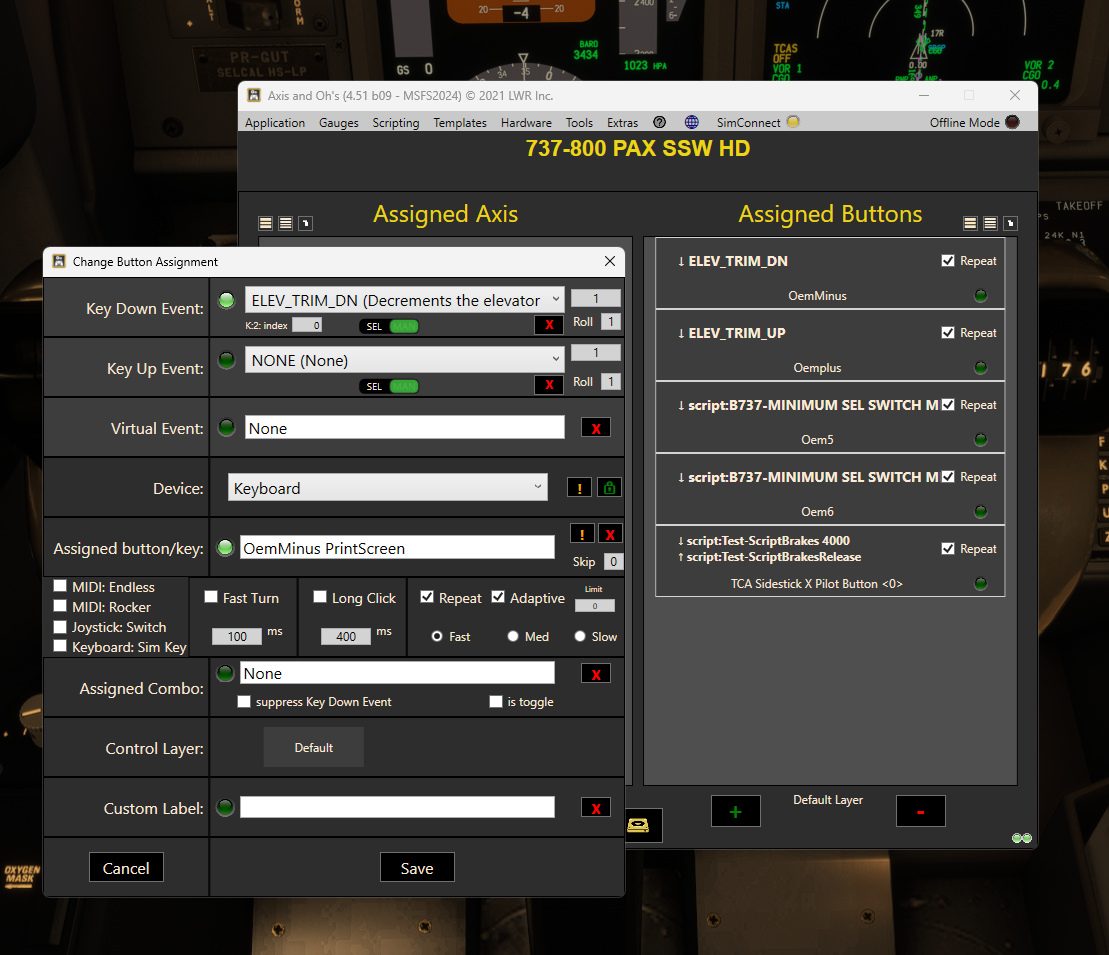Image resolution: width=1109 pixels, height=955 pixels.
Task: Open Key Down Event ELEV_TRIM_DN dropdown
Action: tap(405, 300)
